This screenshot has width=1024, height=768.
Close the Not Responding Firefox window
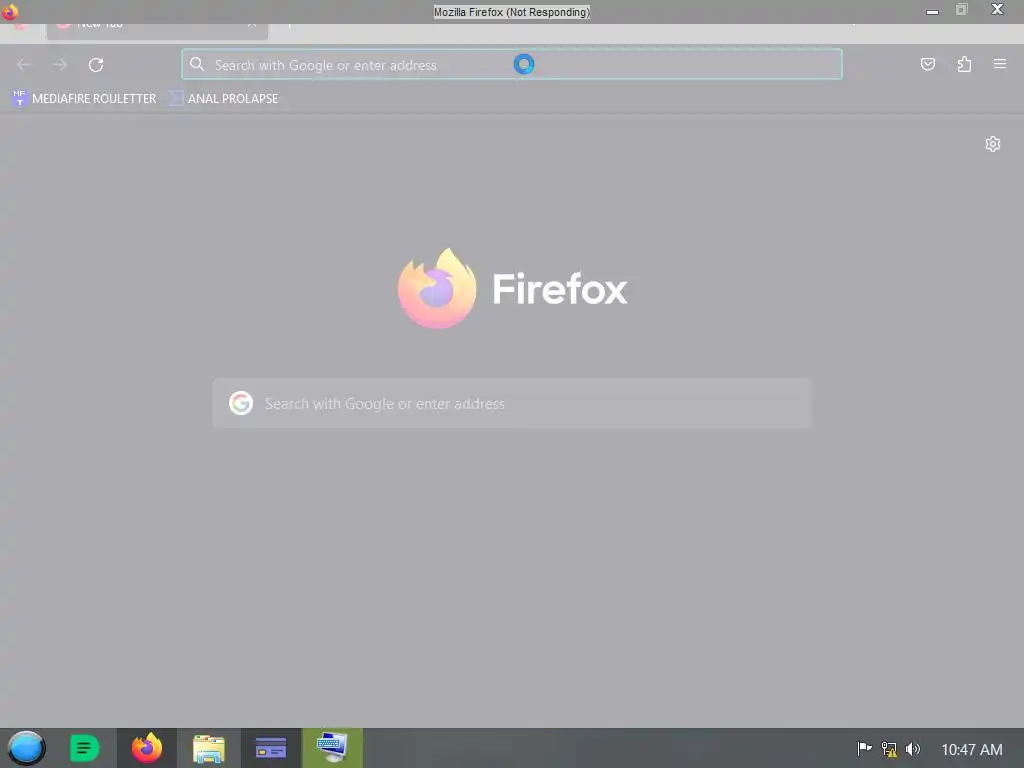[x=997, y=10]
